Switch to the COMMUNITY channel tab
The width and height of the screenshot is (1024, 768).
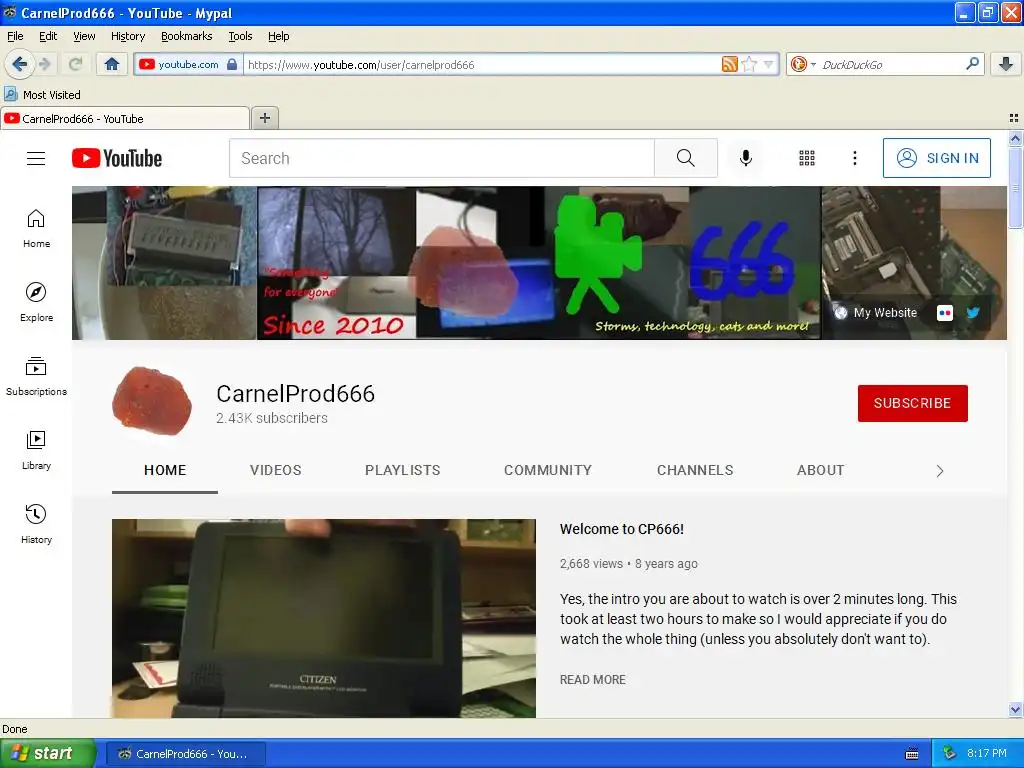547,470
